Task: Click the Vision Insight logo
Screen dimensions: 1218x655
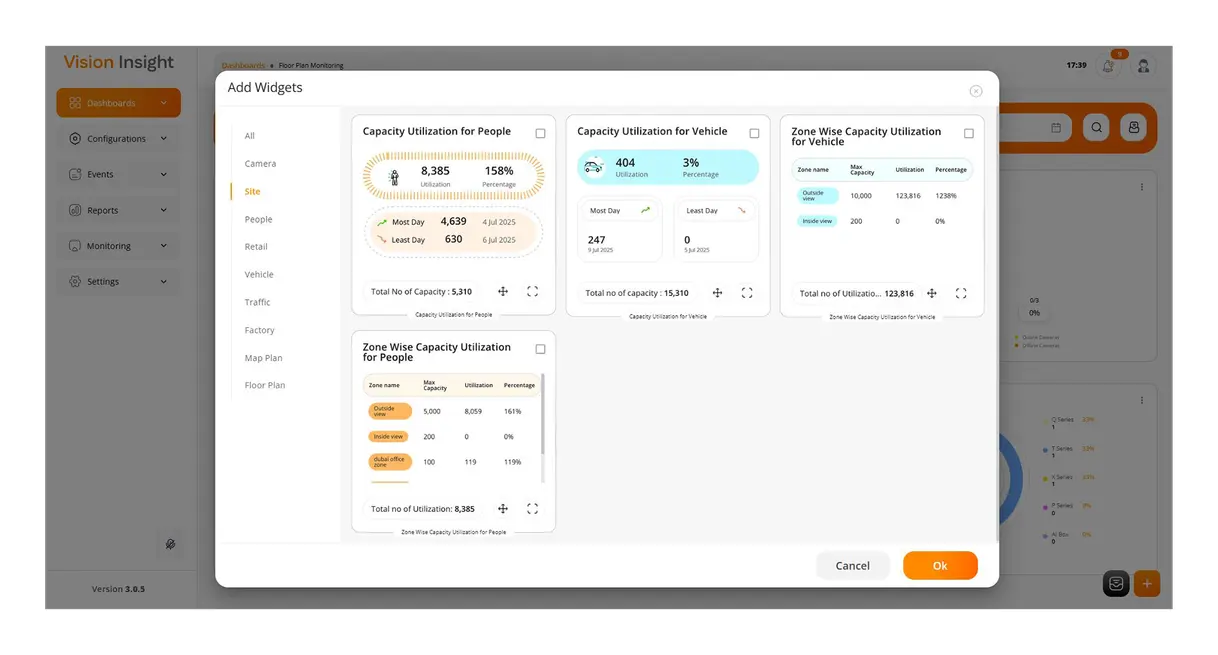Action: click(x=119, y=62)
